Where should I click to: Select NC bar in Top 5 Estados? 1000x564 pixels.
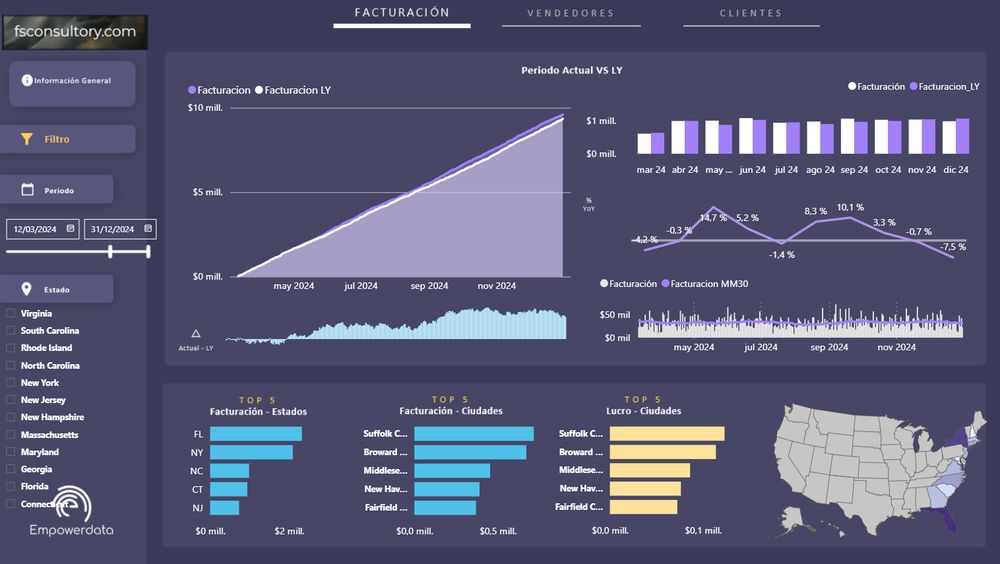(x=230, y=471)
